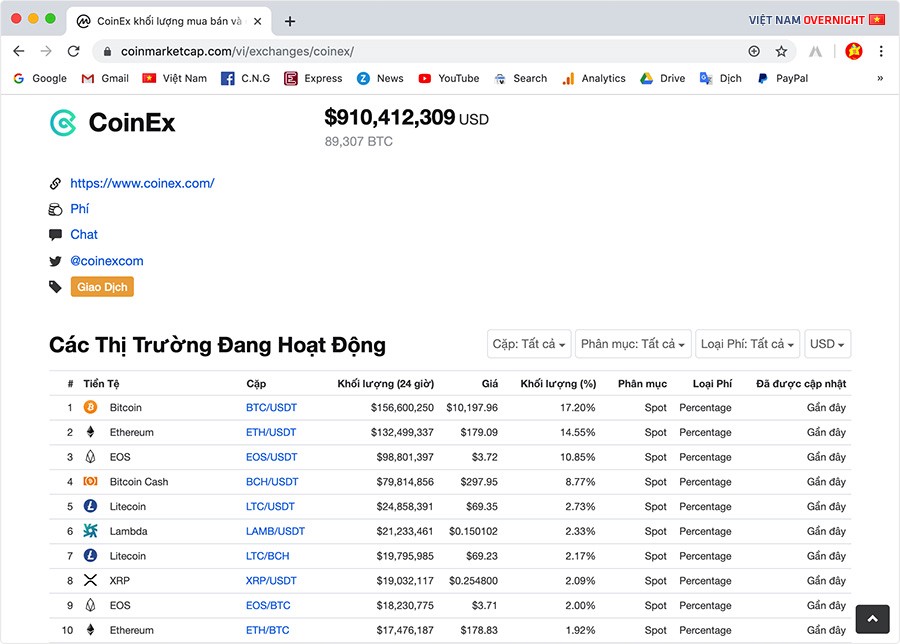Open the LTC/USDT pair link

tap(270, 506)
